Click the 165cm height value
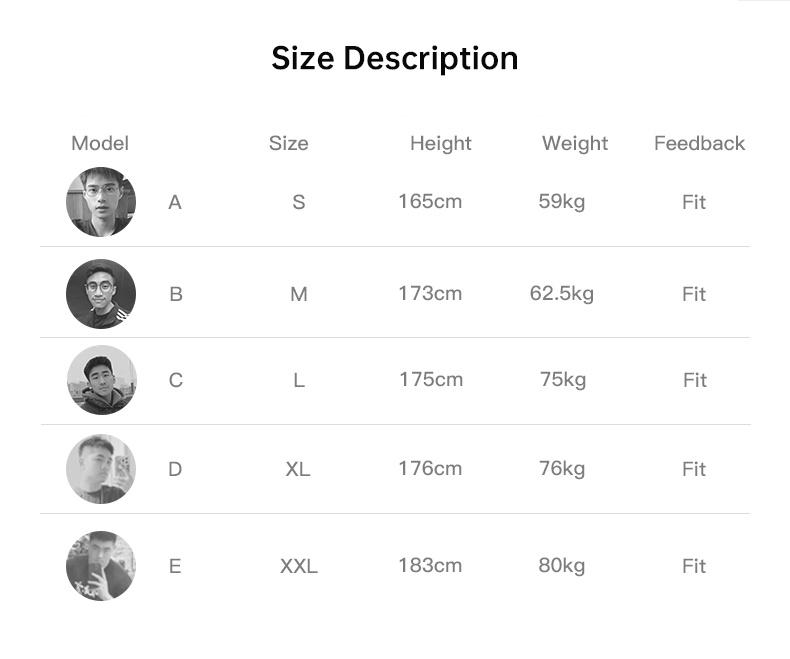Screen dimensions: 790x659 point(430,201)
